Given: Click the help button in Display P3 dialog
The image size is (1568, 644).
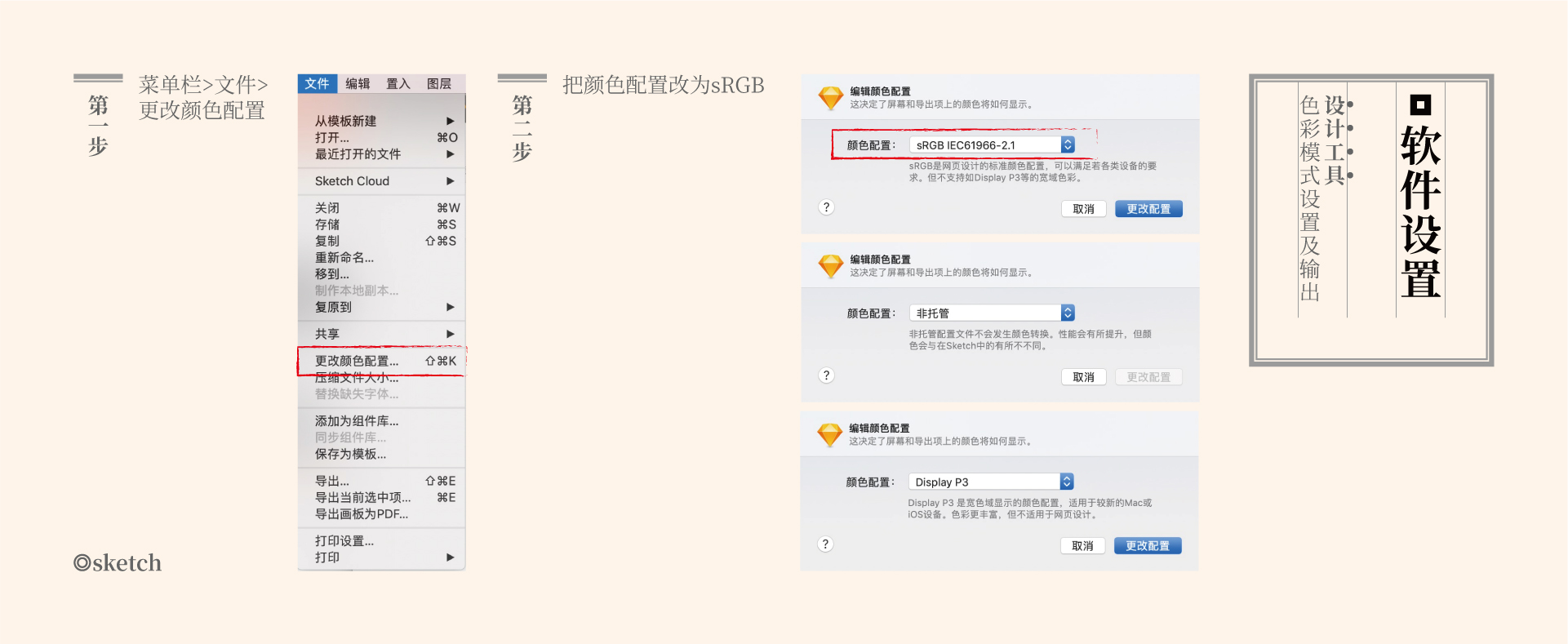Looking at the screenshot, I should tap(825, 544).
